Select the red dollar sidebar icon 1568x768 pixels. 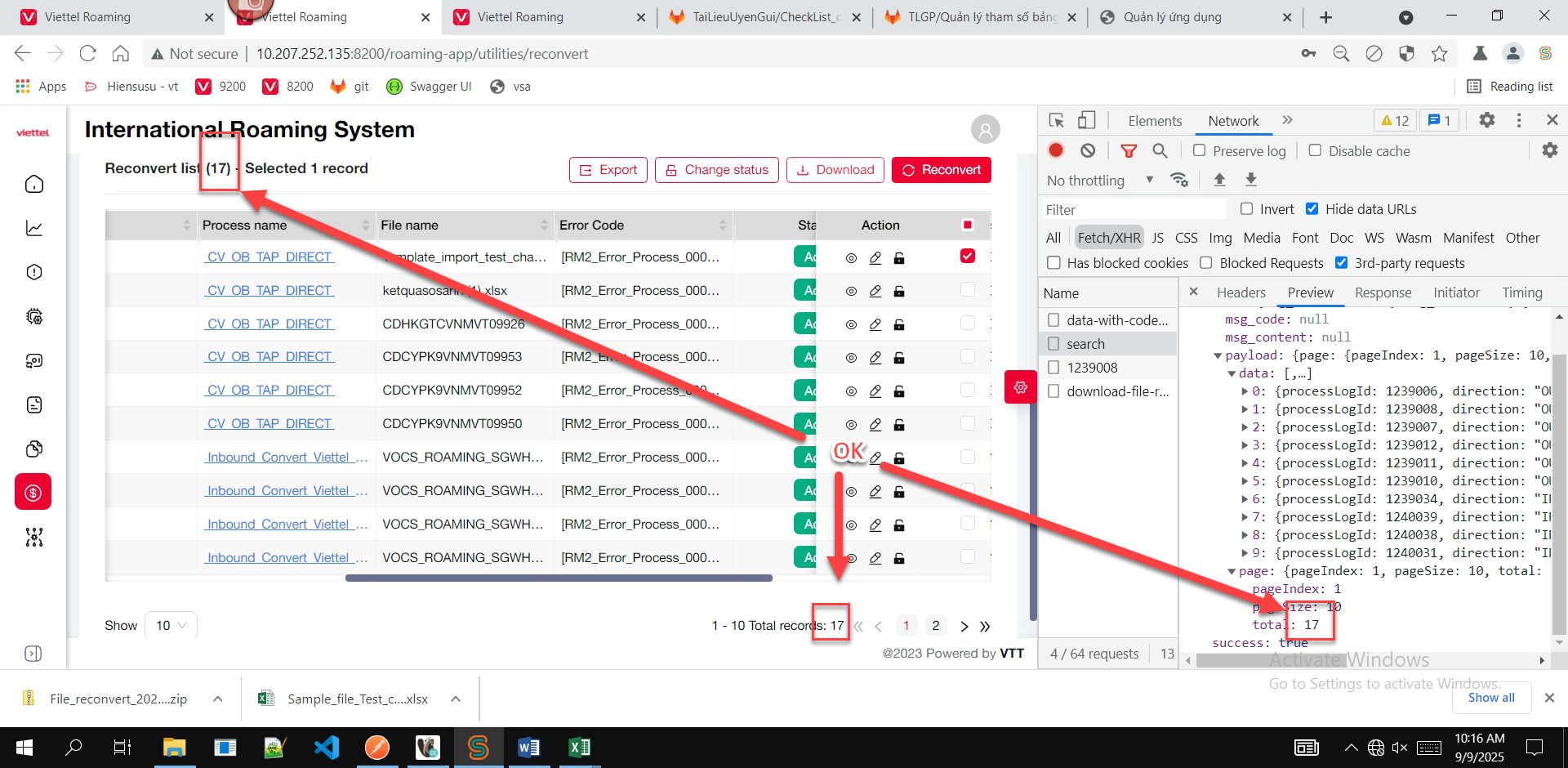coord(33,493)
